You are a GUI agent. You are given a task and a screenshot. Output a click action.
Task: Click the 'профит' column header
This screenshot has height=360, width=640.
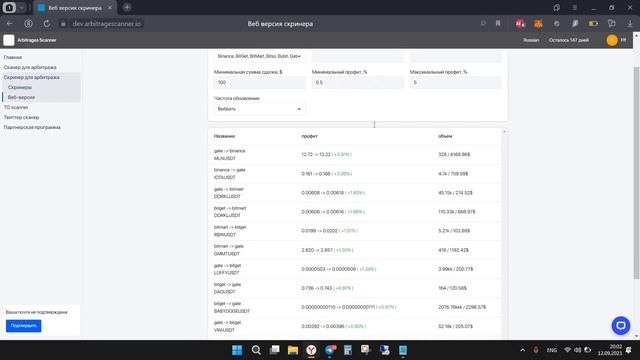[309, 136]
